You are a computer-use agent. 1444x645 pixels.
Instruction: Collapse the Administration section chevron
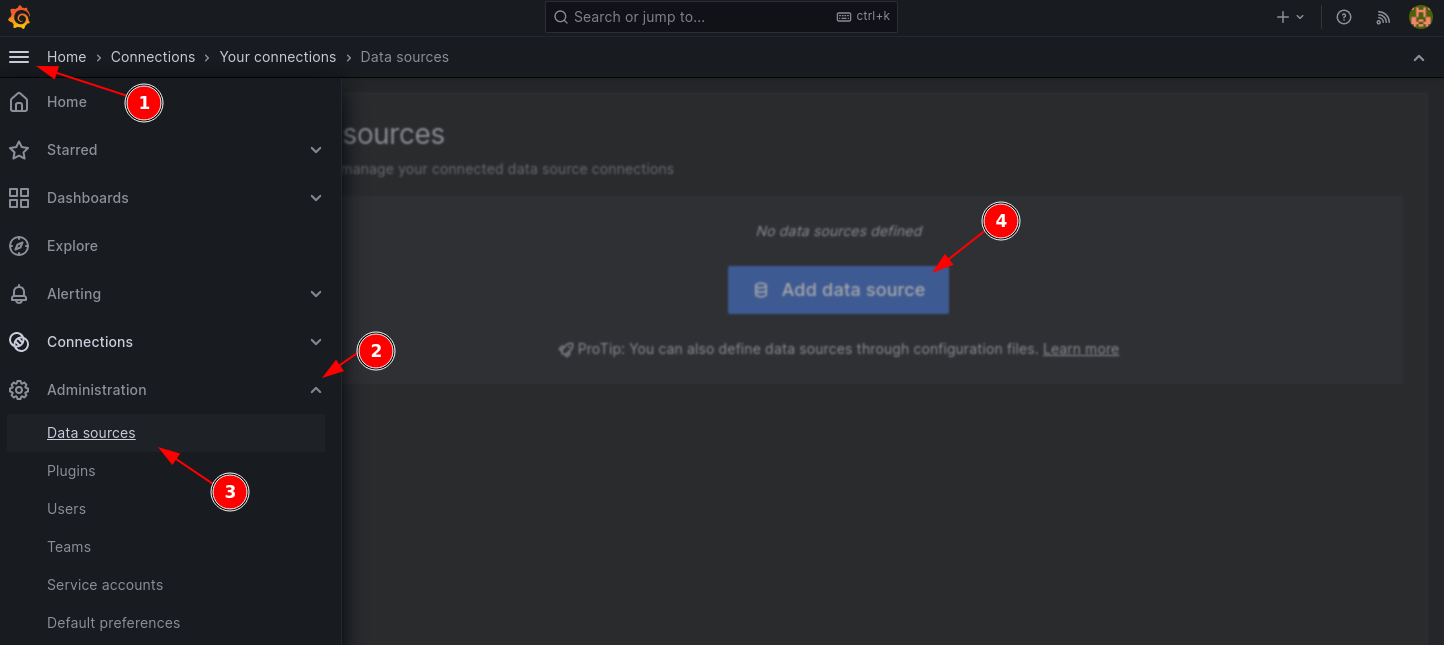point(316,390)
